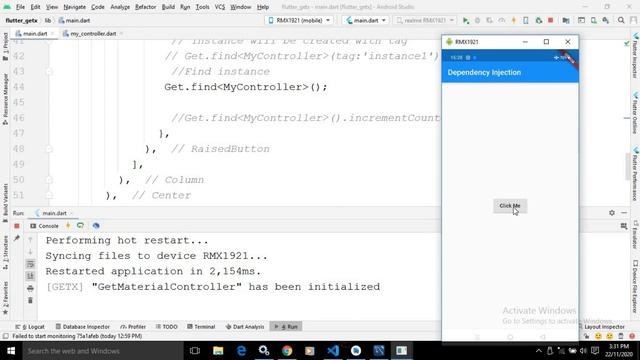Open Database Inspector tool window
640x360 pixels.
click(82, 327)
